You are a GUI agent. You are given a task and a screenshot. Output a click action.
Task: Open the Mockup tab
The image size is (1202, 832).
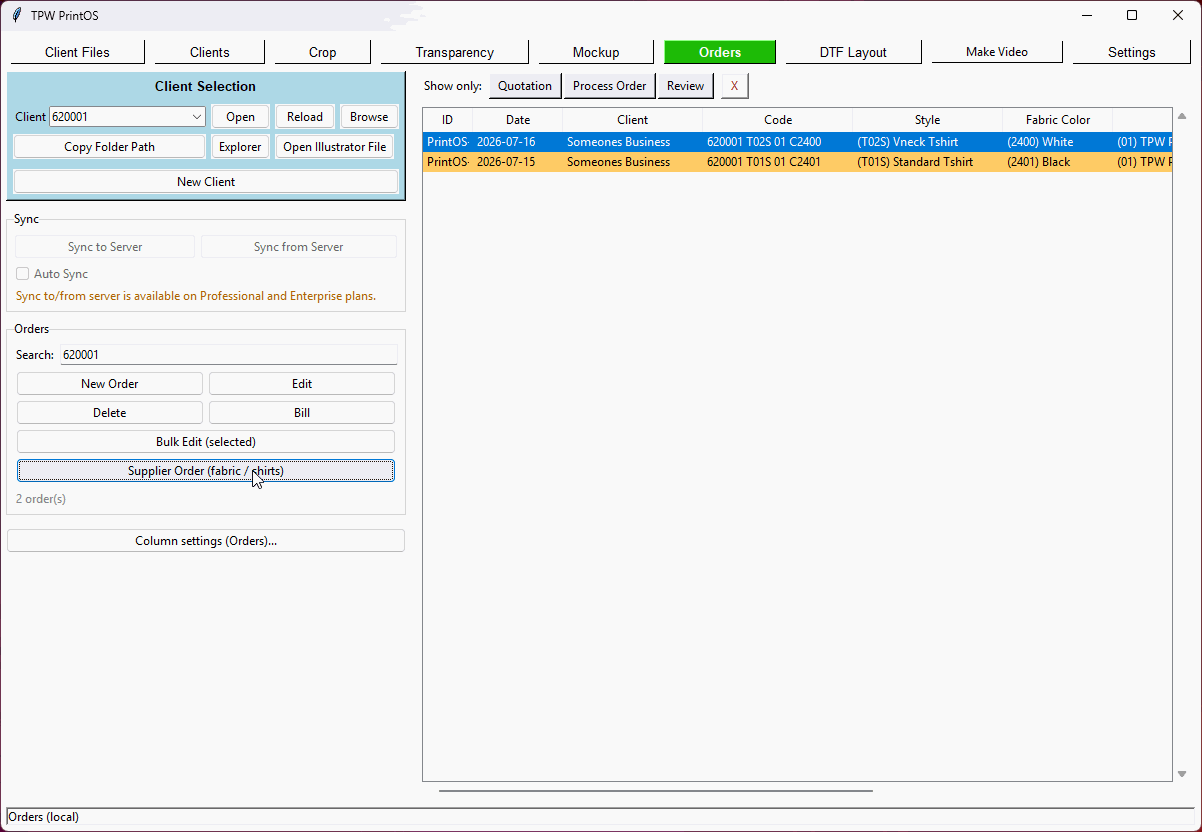[x=596, y=52]
